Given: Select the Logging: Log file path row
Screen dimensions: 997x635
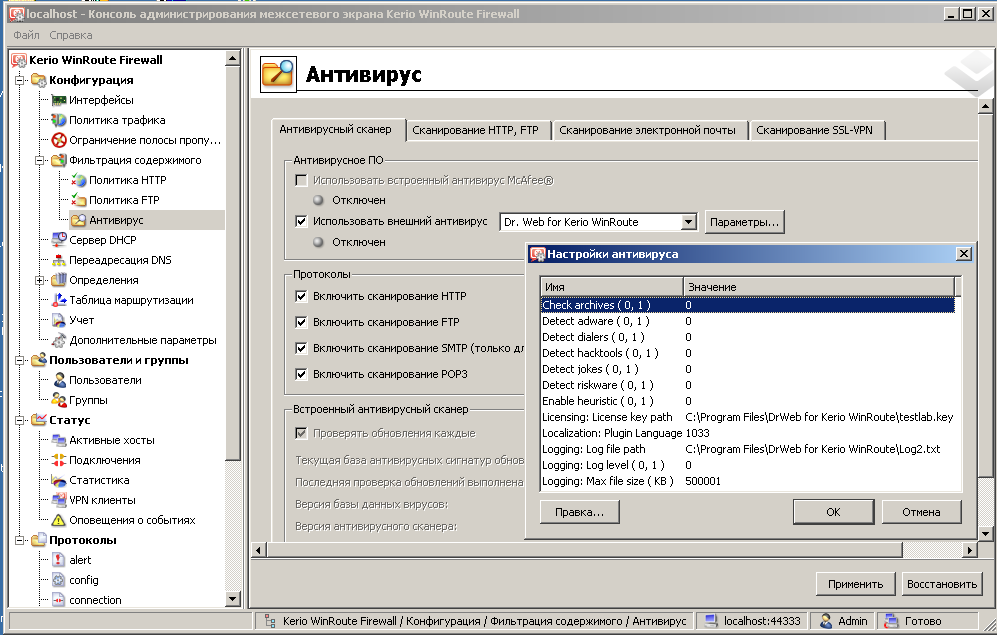Looking at the screenshot, I should click(x=748, y=449).
